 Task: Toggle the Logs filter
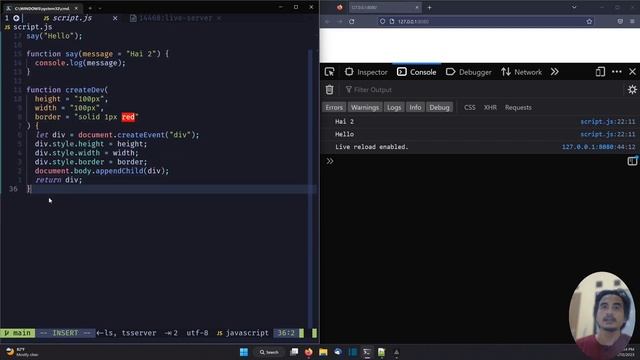[394, 107]
